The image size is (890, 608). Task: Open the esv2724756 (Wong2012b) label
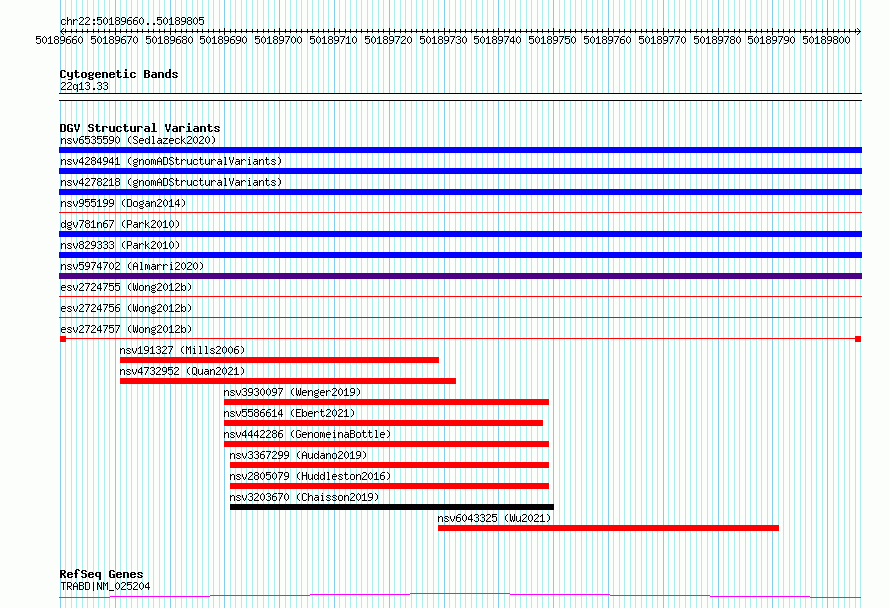point(126,308)
